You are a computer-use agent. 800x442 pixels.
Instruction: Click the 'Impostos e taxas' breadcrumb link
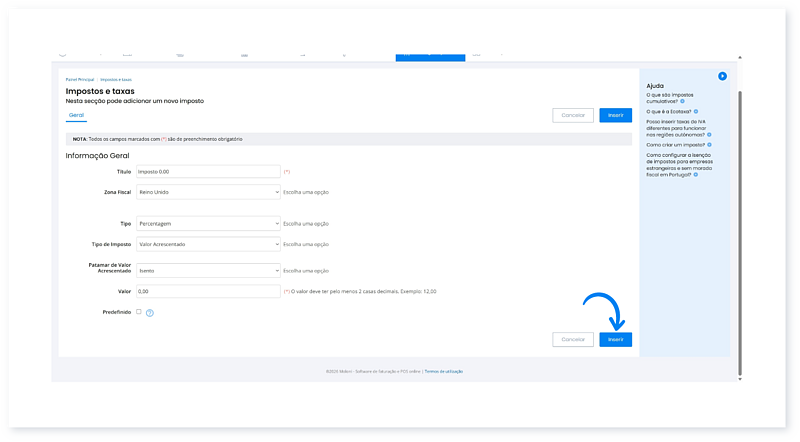coord(115,79)
